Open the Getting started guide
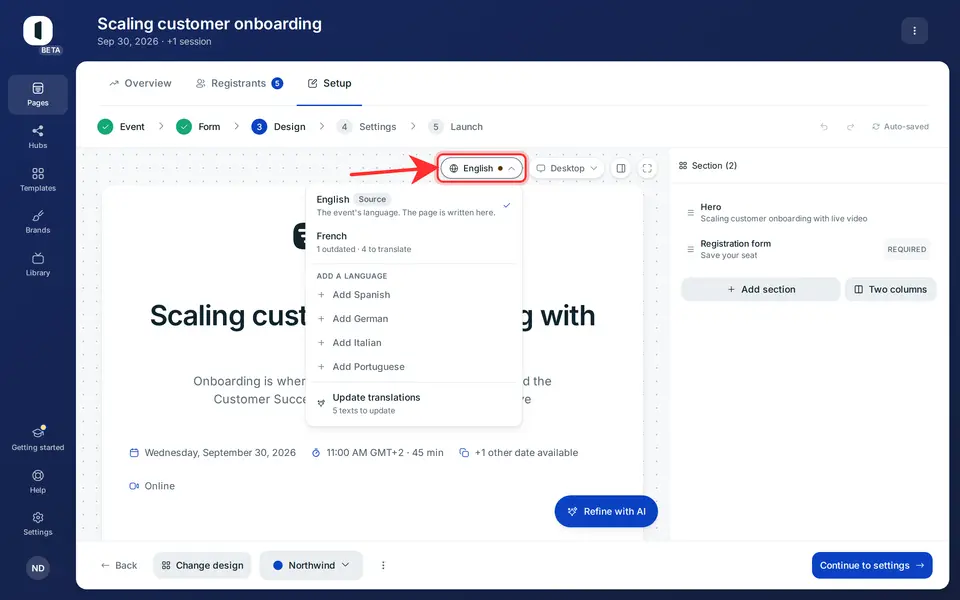This screenshot has height=600, width=960. [37, 439]
